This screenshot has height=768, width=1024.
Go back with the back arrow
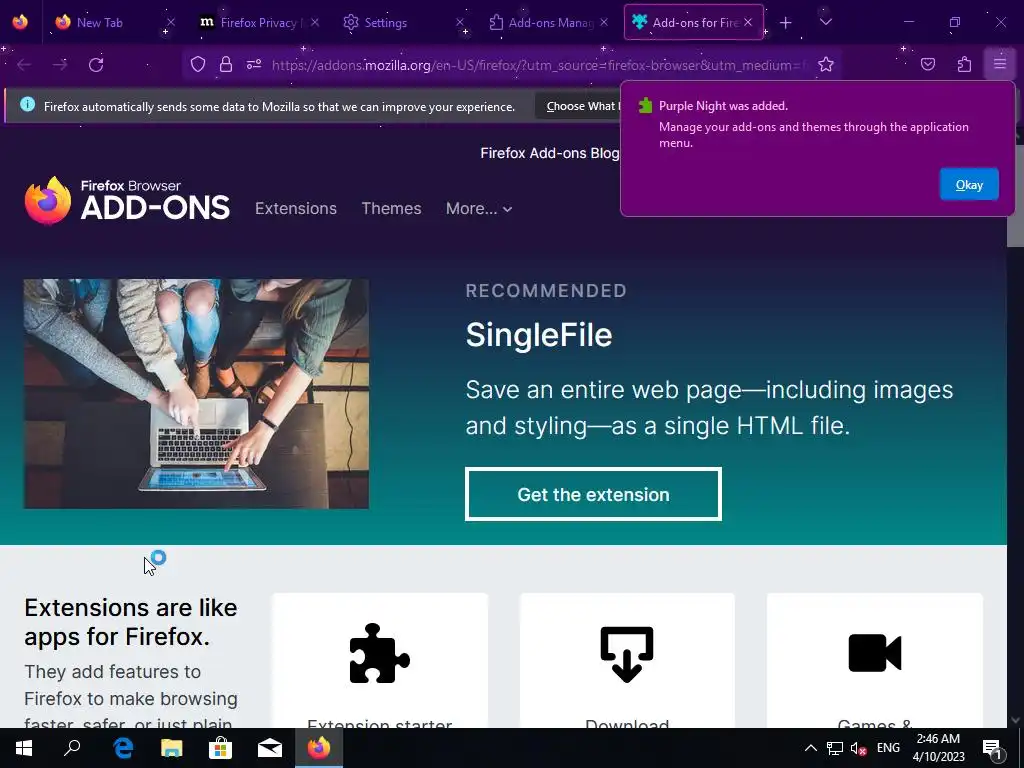pos(24,65)
